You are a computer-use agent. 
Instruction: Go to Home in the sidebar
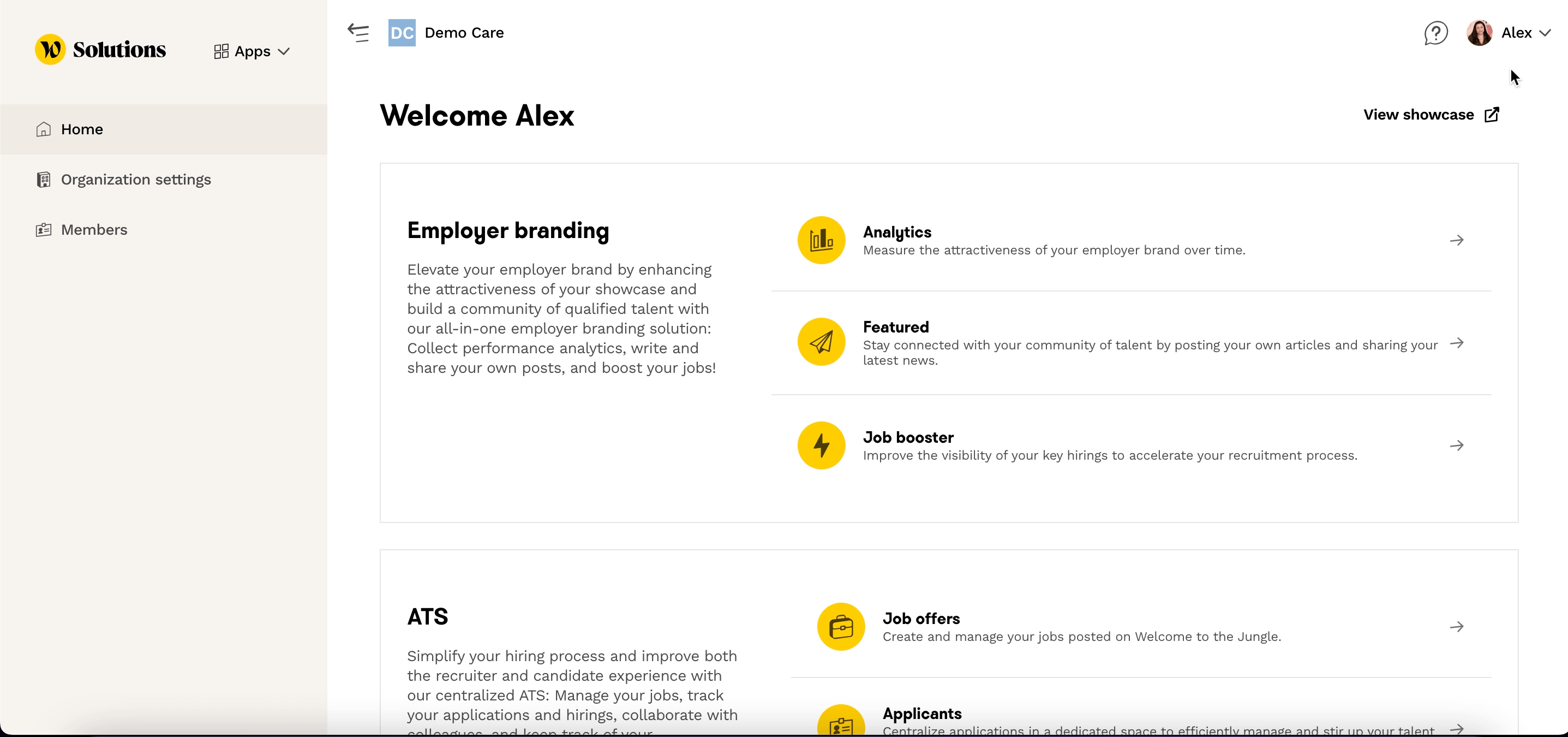coord(82,129)
